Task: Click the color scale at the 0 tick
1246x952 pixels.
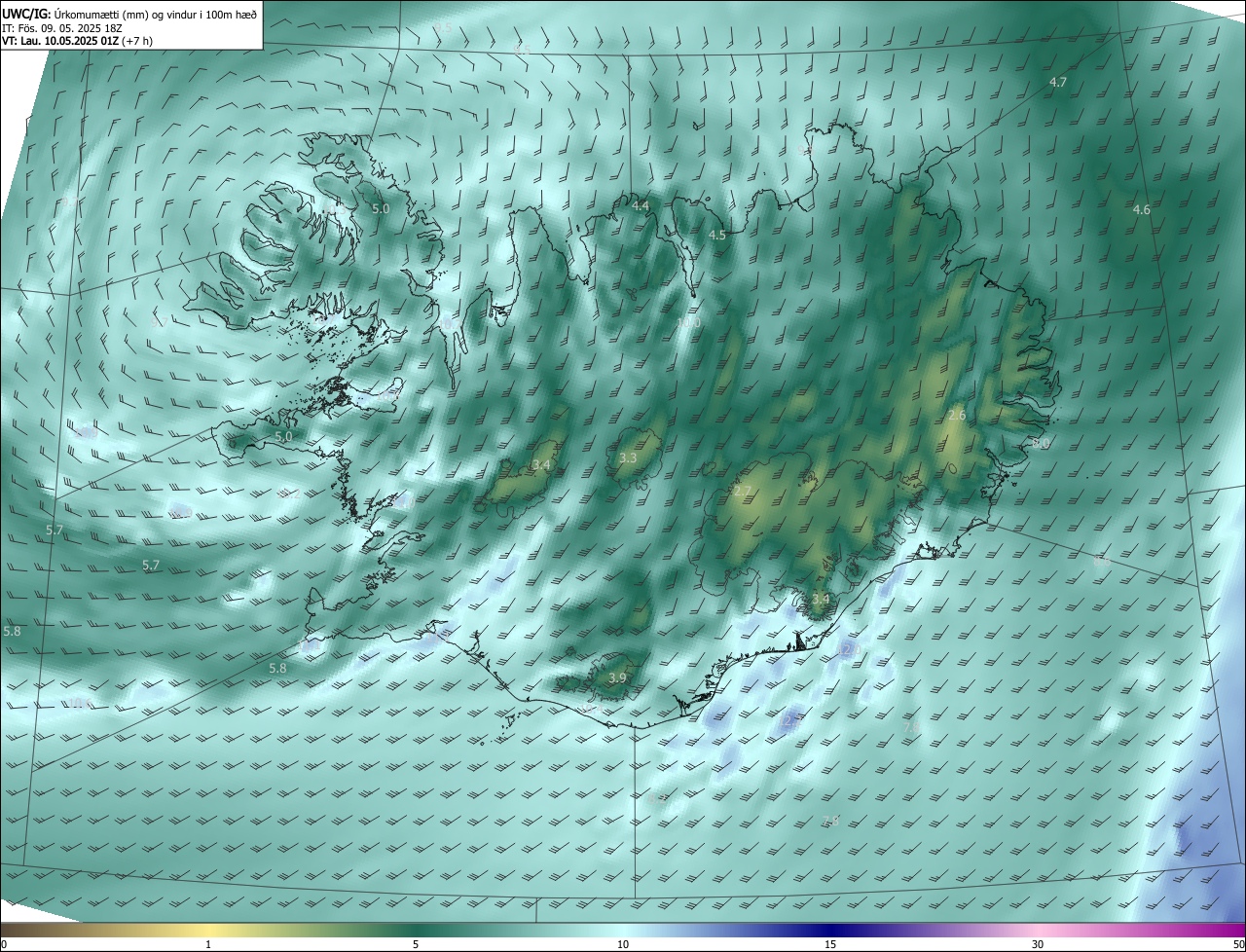Action: click(4, 944)
